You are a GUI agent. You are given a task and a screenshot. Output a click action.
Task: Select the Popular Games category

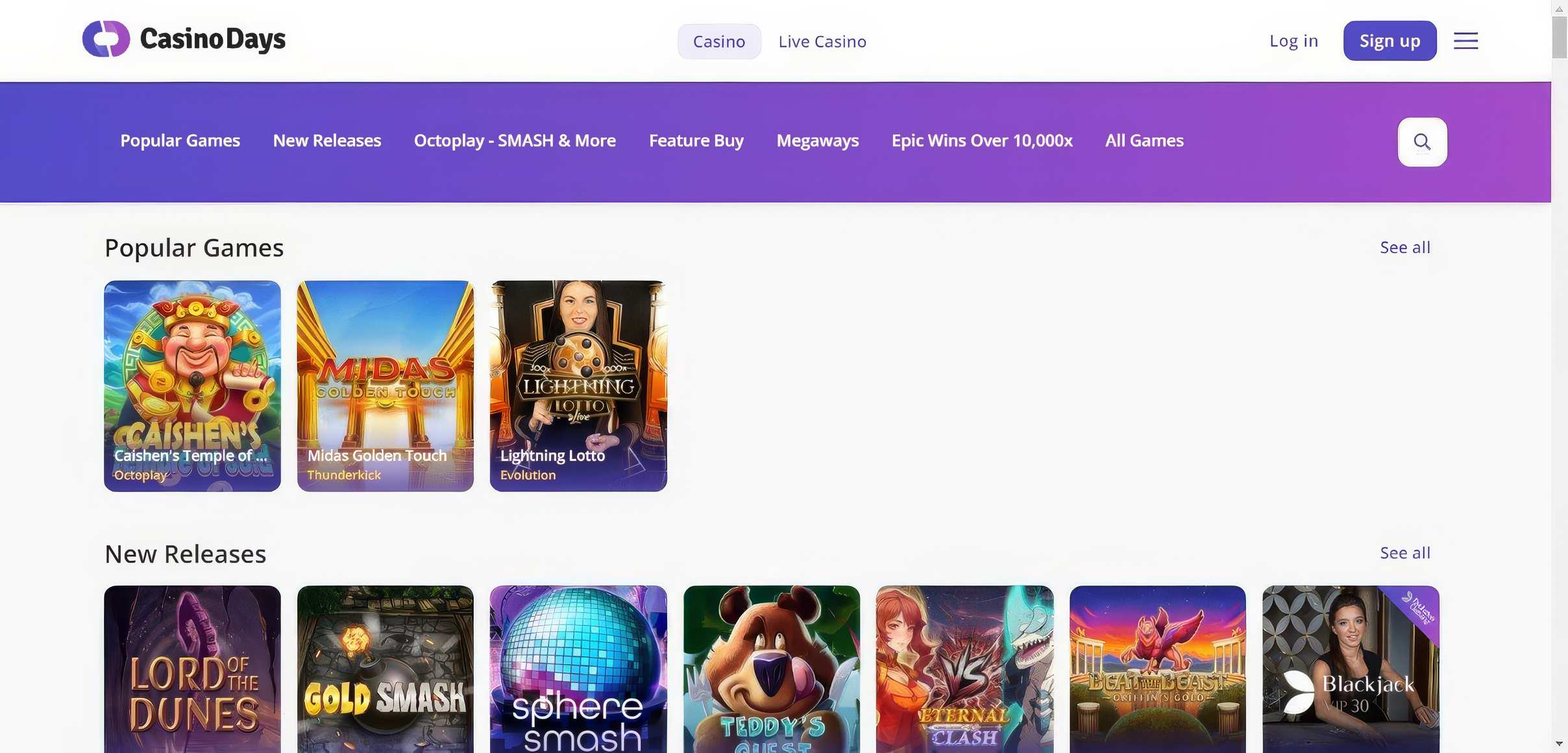180,141
